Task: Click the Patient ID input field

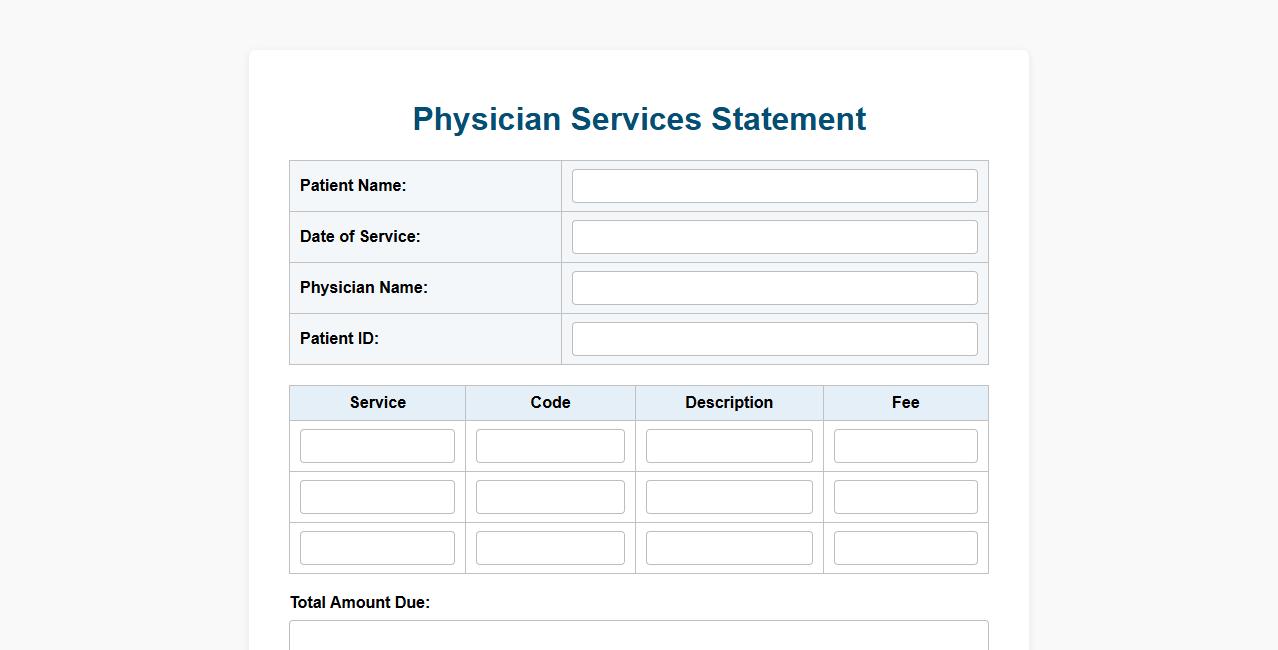Action: tap(774, 339)
